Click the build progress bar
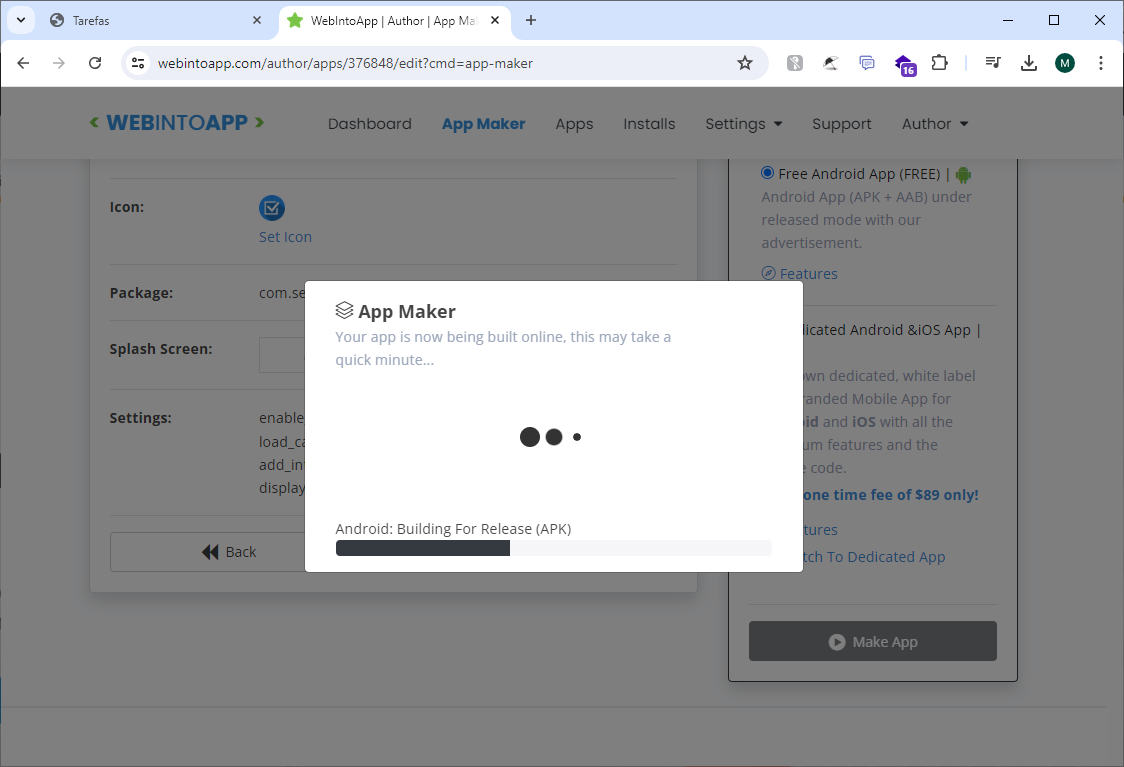The height and width of the screenshot is (767, 1124). (x=553, y=548)
